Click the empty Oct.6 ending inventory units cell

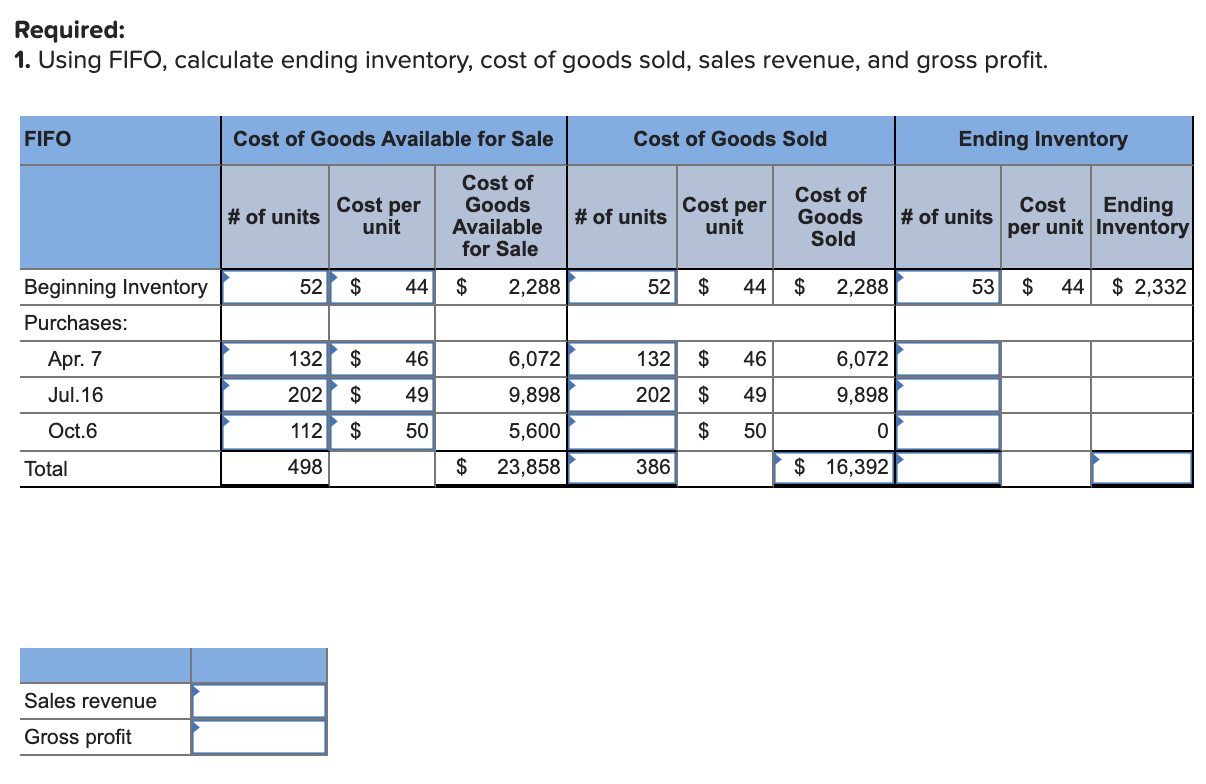pyautogui.click(x=947, y=431)
